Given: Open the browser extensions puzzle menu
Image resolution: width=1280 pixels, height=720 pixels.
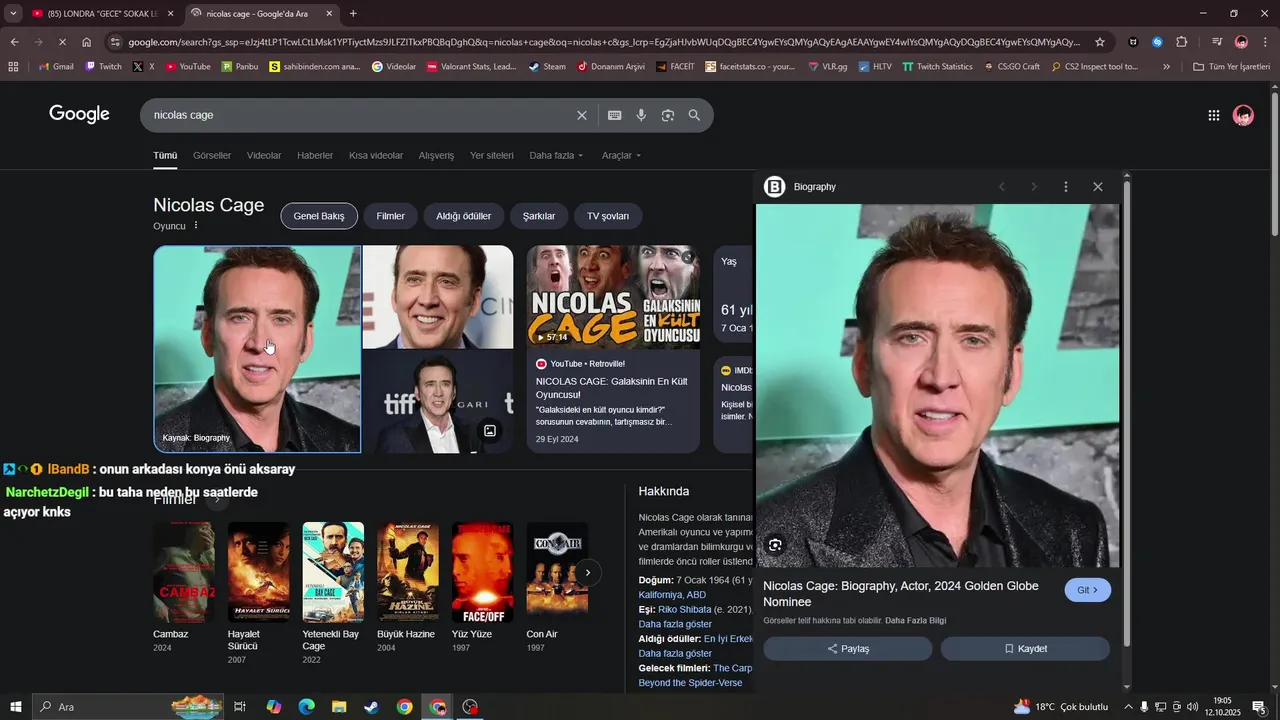Looking at the screenshot, I should pyautogui.click(x=1182, y=42).
